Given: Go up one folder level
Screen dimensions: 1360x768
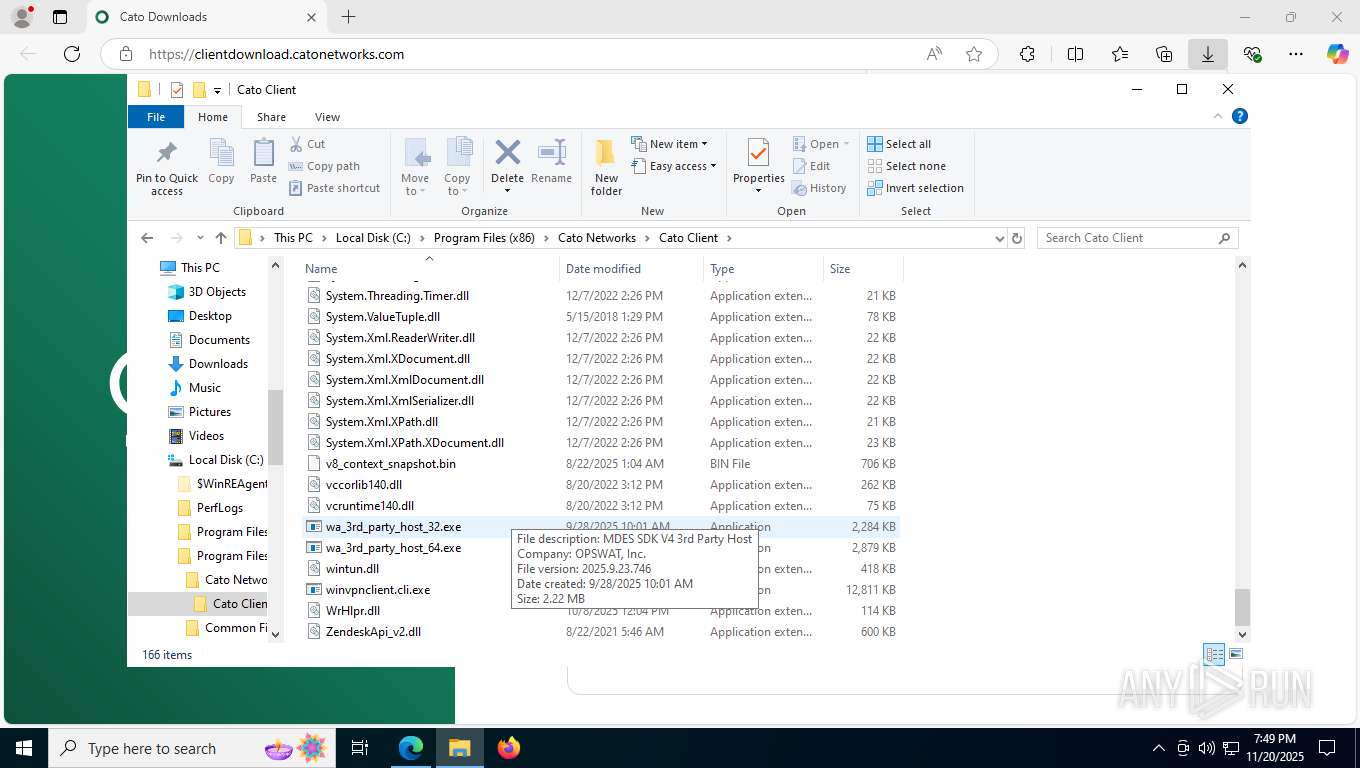Looking at the screenshot, I should 221,238.
